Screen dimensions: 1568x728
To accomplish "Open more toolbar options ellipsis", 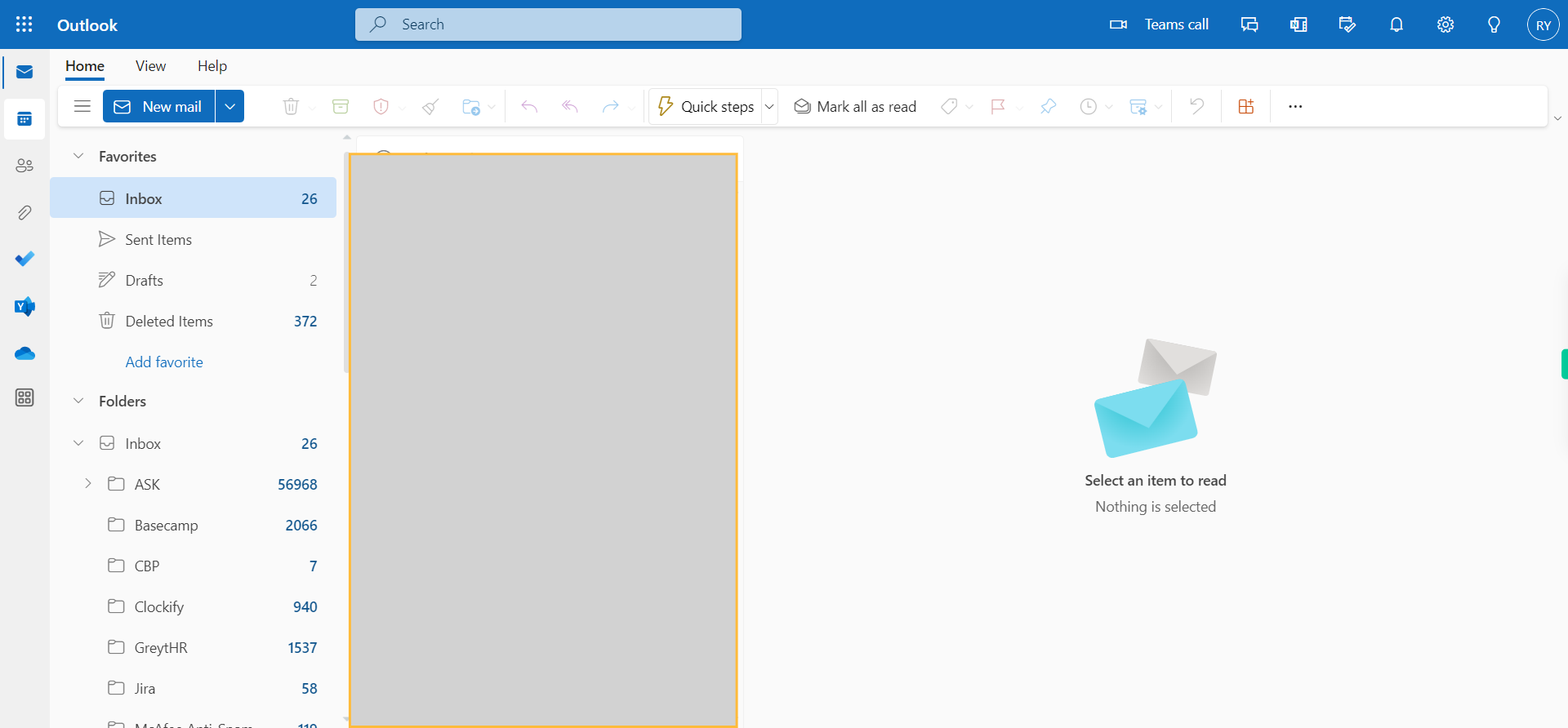I will point(1295,106).
